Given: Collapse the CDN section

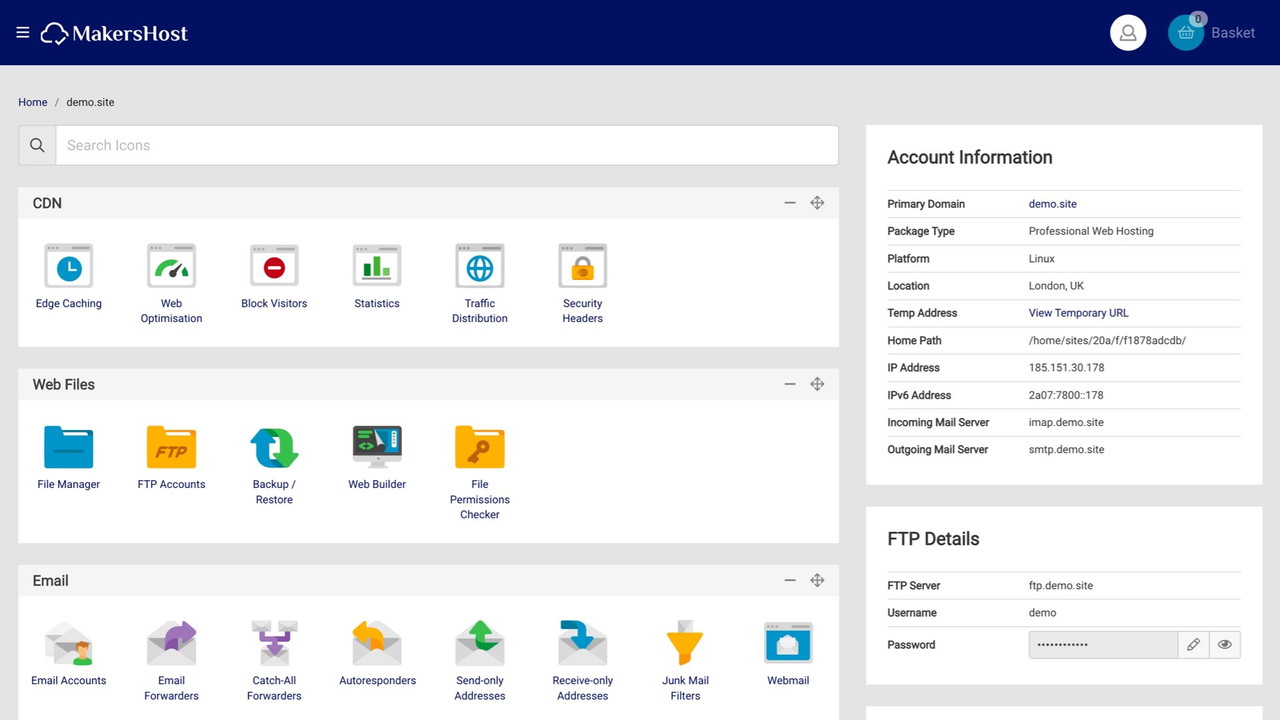Looking at the screenshot, I should coord(790,203).
